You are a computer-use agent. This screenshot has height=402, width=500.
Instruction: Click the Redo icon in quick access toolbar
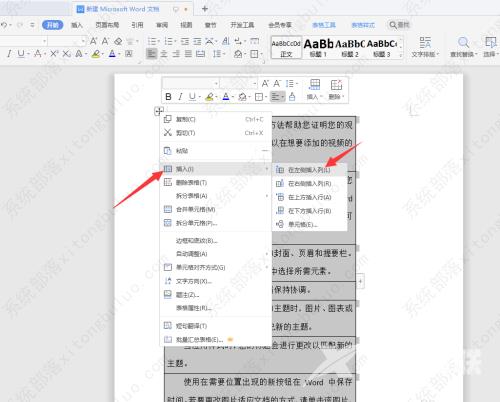[20, 25]
